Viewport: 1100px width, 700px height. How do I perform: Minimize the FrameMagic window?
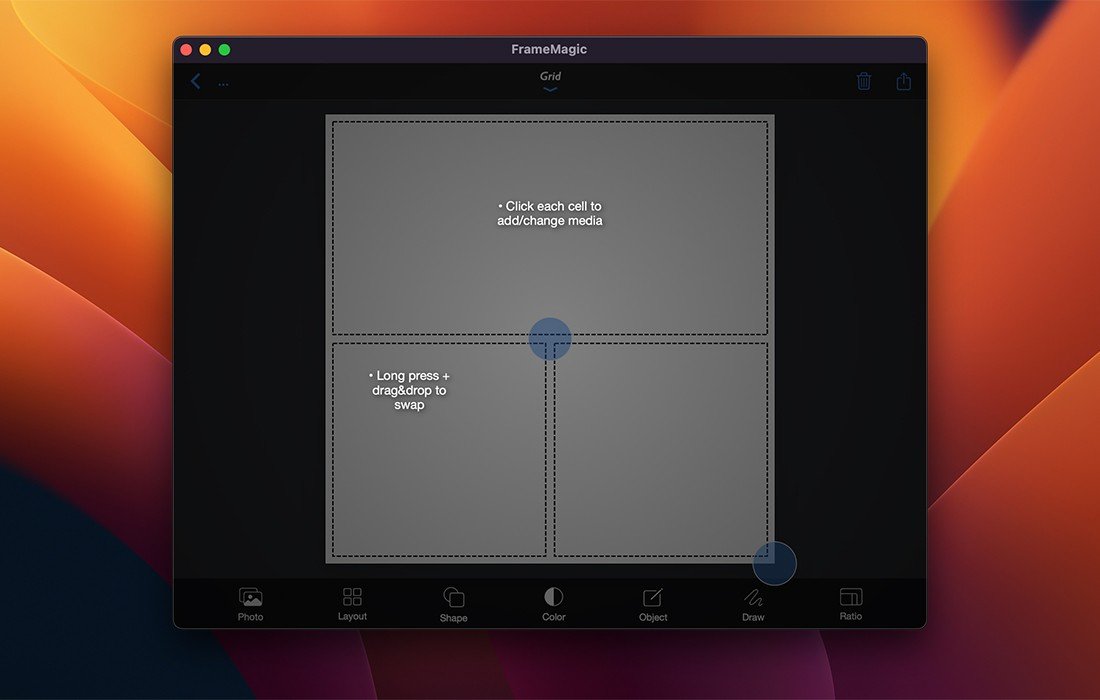point(205,50)
